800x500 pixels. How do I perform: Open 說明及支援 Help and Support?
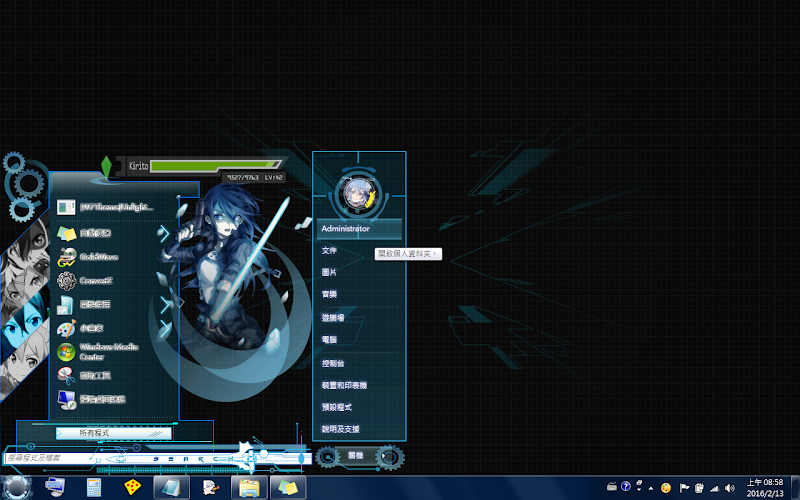(x=340, y=429)
